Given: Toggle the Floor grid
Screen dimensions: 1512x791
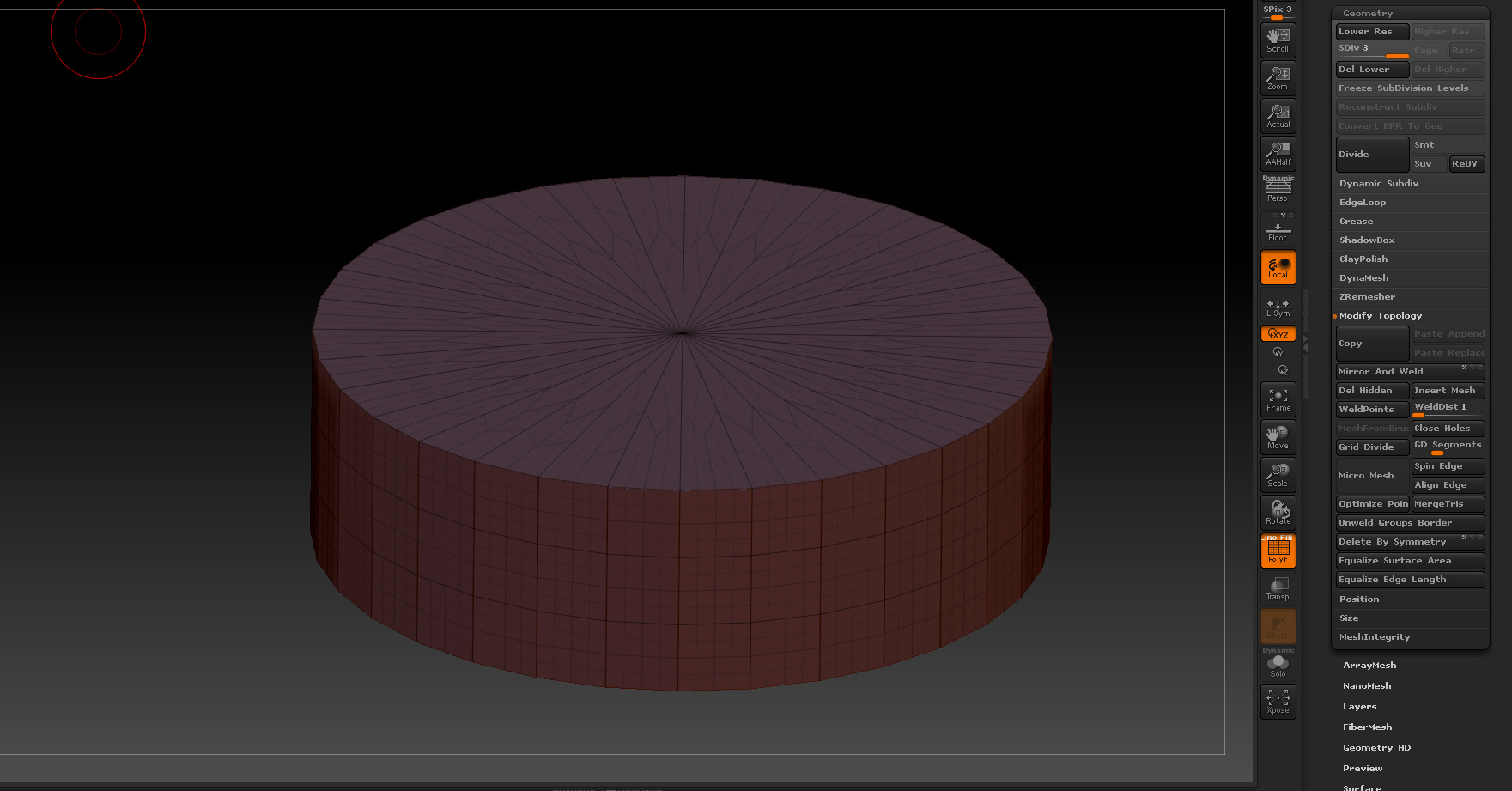Looking at the screenshot, I should [x=1278, y=228].
